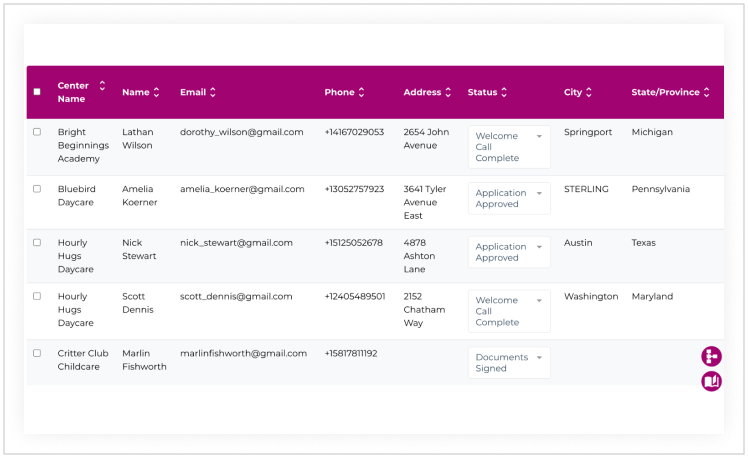Click phone number +15125052678
This screenshot has width=748, height=458.
click(x=353, y=243)
